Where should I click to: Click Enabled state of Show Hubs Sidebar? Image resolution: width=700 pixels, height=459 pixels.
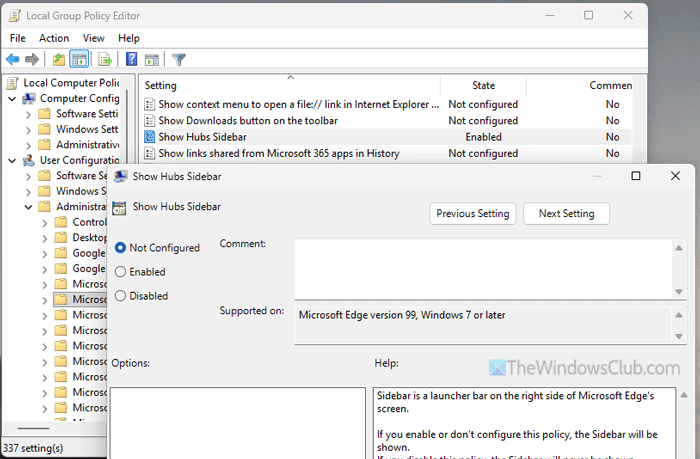pyautogui.click(x=483, y=137)
